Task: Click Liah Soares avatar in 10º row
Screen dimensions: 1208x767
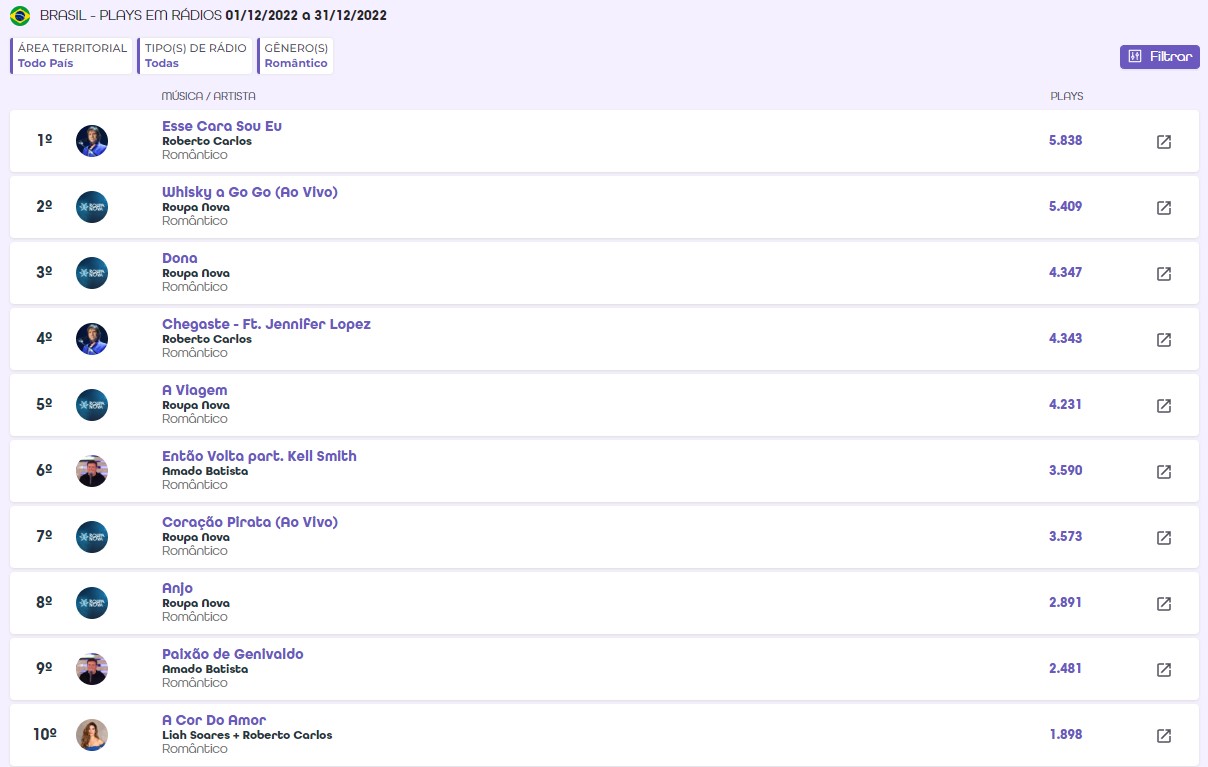Action: (x=92, y=735)
